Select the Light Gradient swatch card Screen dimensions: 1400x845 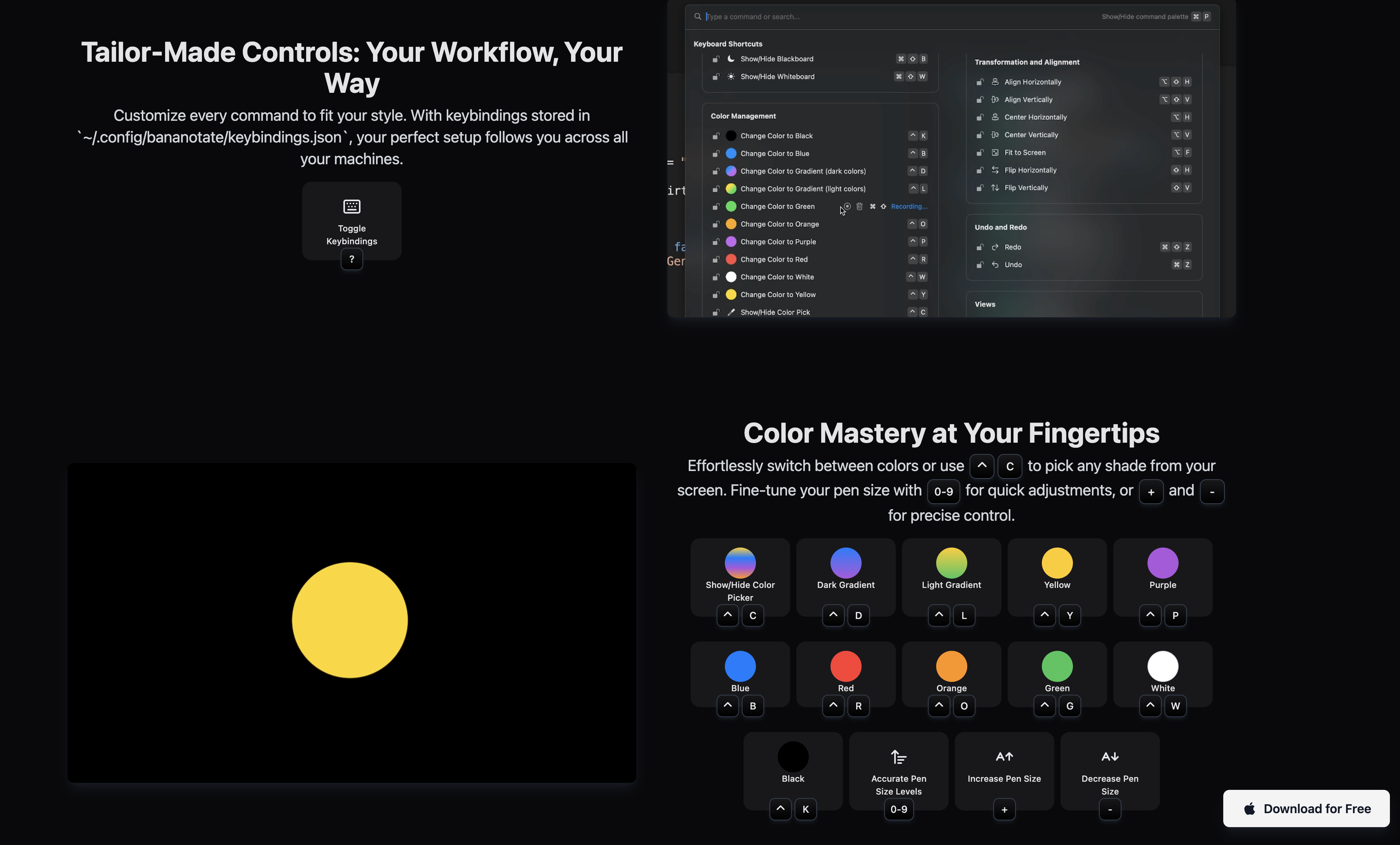pyautogui.click(x=951, y=577)
